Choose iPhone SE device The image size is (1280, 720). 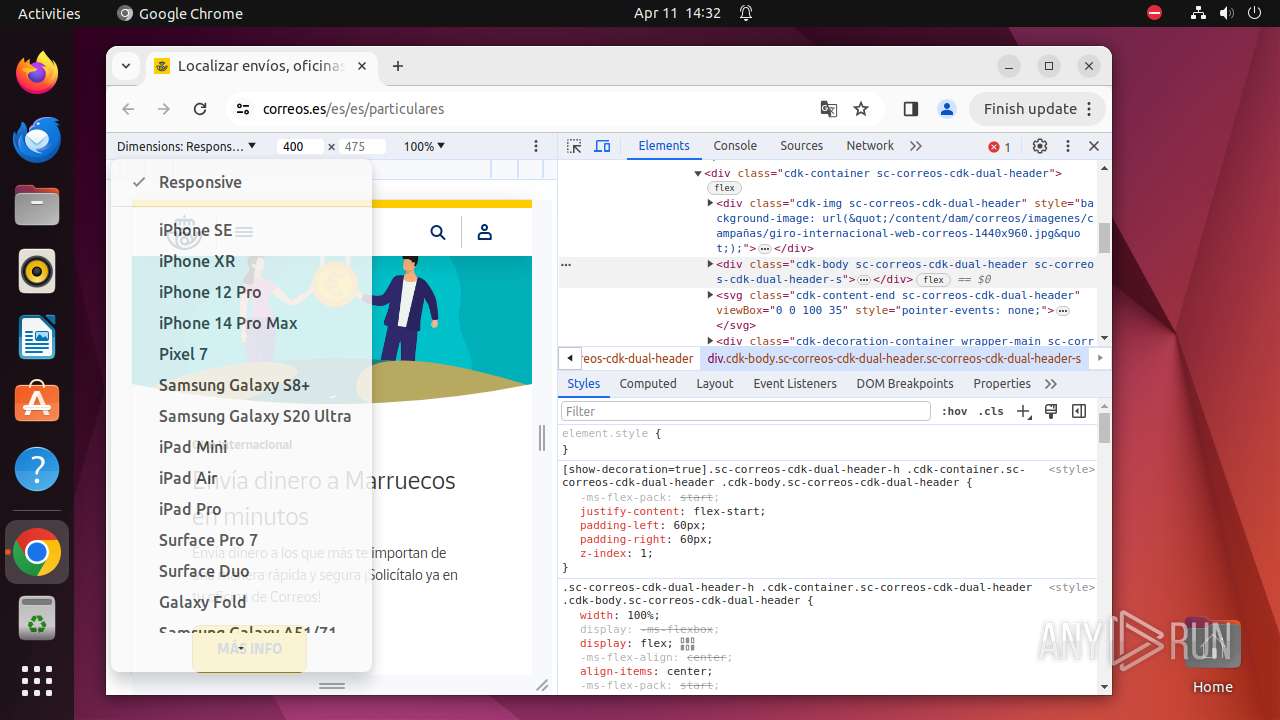[x=241, y=230]
